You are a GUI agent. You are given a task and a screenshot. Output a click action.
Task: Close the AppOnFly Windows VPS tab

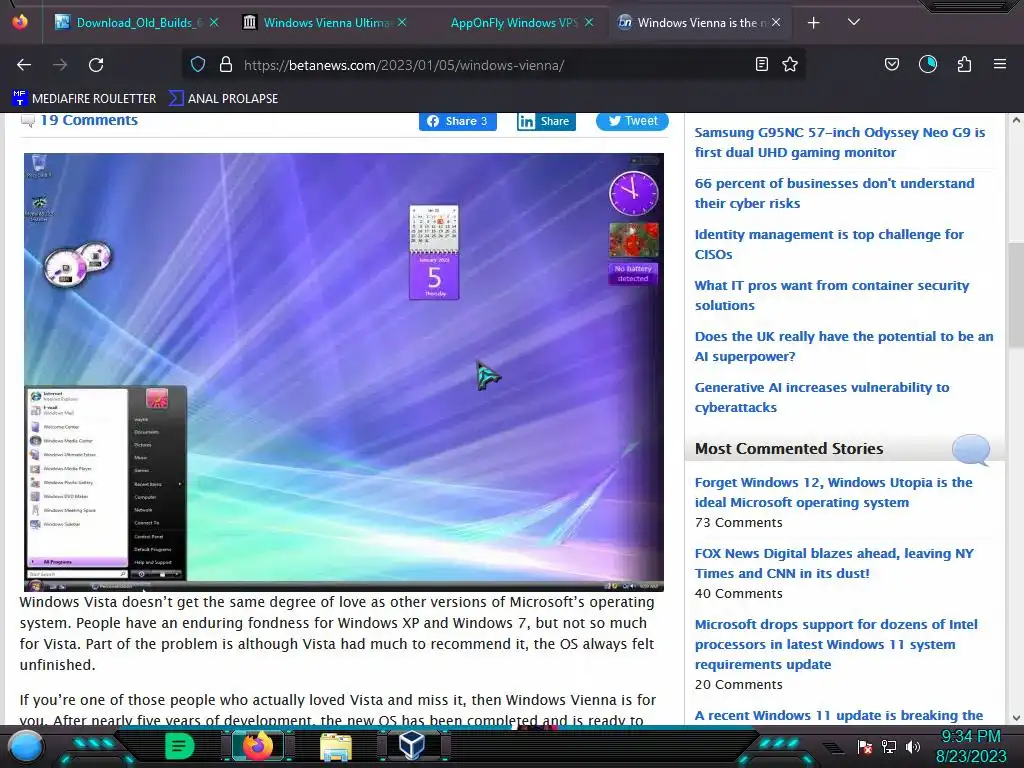589,22
